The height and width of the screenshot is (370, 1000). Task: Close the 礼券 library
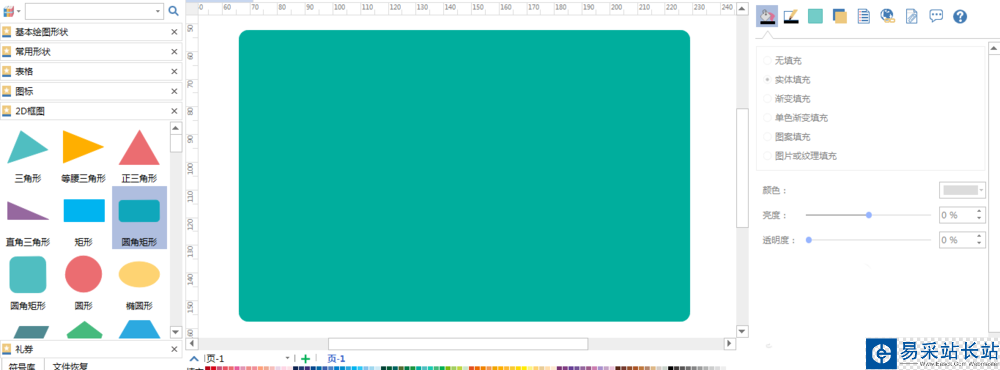(x=174, y=349)
